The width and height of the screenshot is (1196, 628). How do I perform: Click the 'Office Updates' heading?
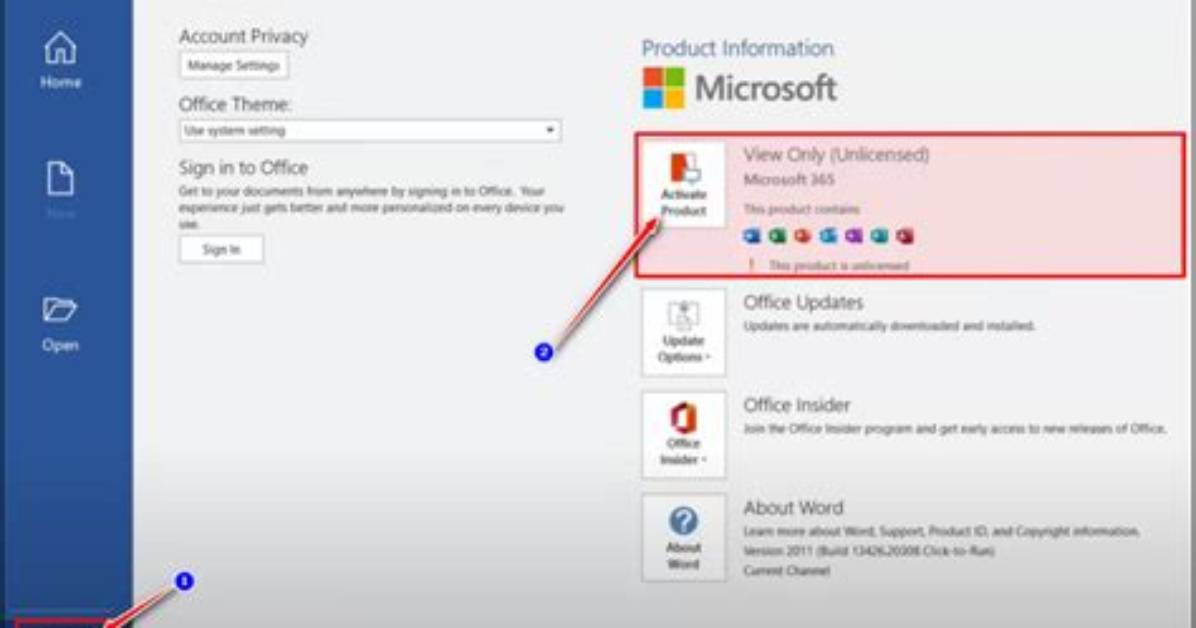(x=803, y=303)
